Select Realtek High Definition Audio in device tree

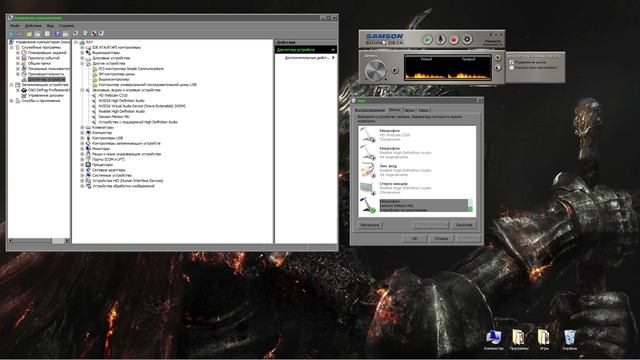click(122, 111)
